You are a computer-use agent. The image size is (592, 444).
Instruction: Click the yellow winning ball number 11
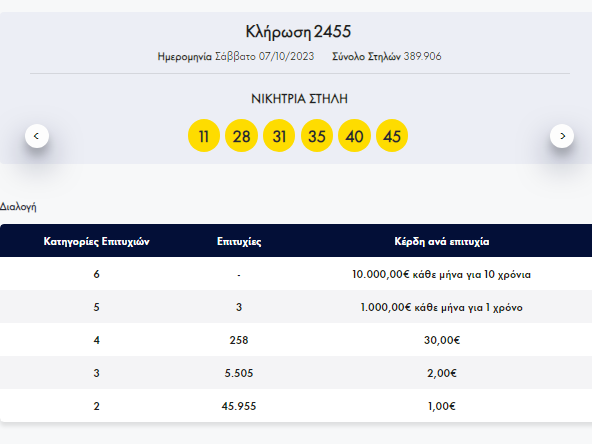click(204, 136)
